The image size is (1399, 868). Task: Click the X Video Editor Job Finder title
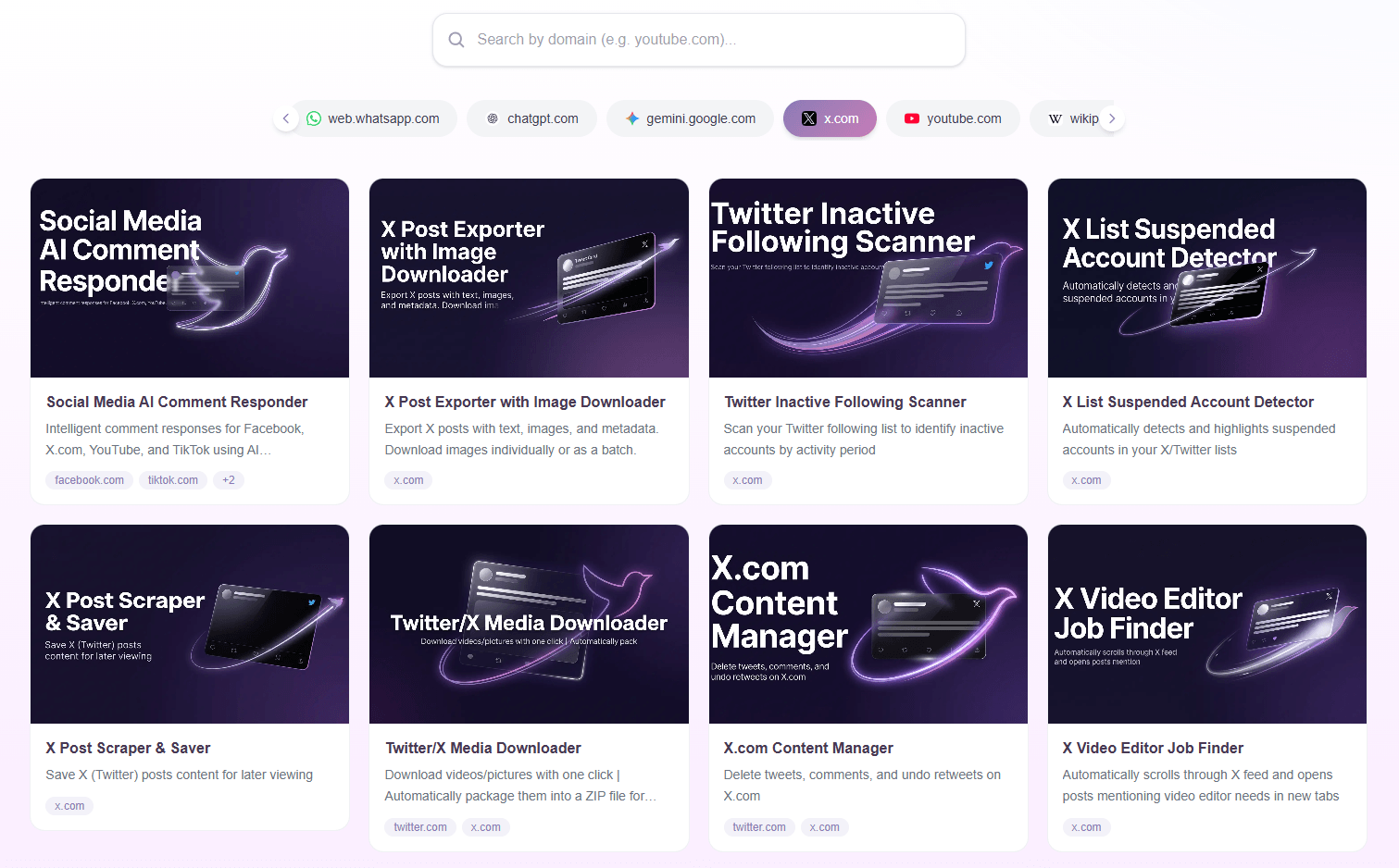coord(1153,748)
